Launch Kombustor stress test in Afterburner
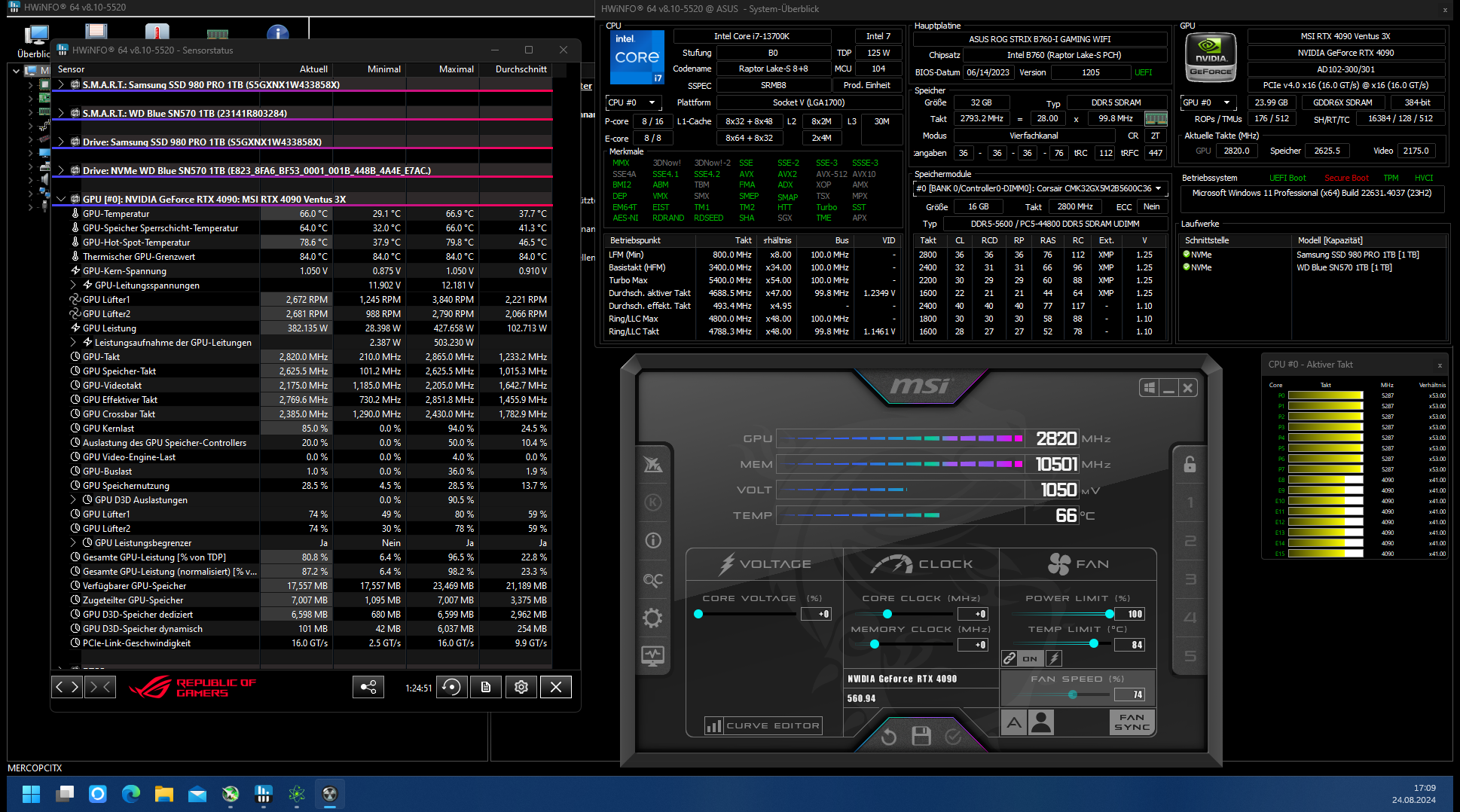Viewport: 1460px width, 812px height. click(652, 502)
